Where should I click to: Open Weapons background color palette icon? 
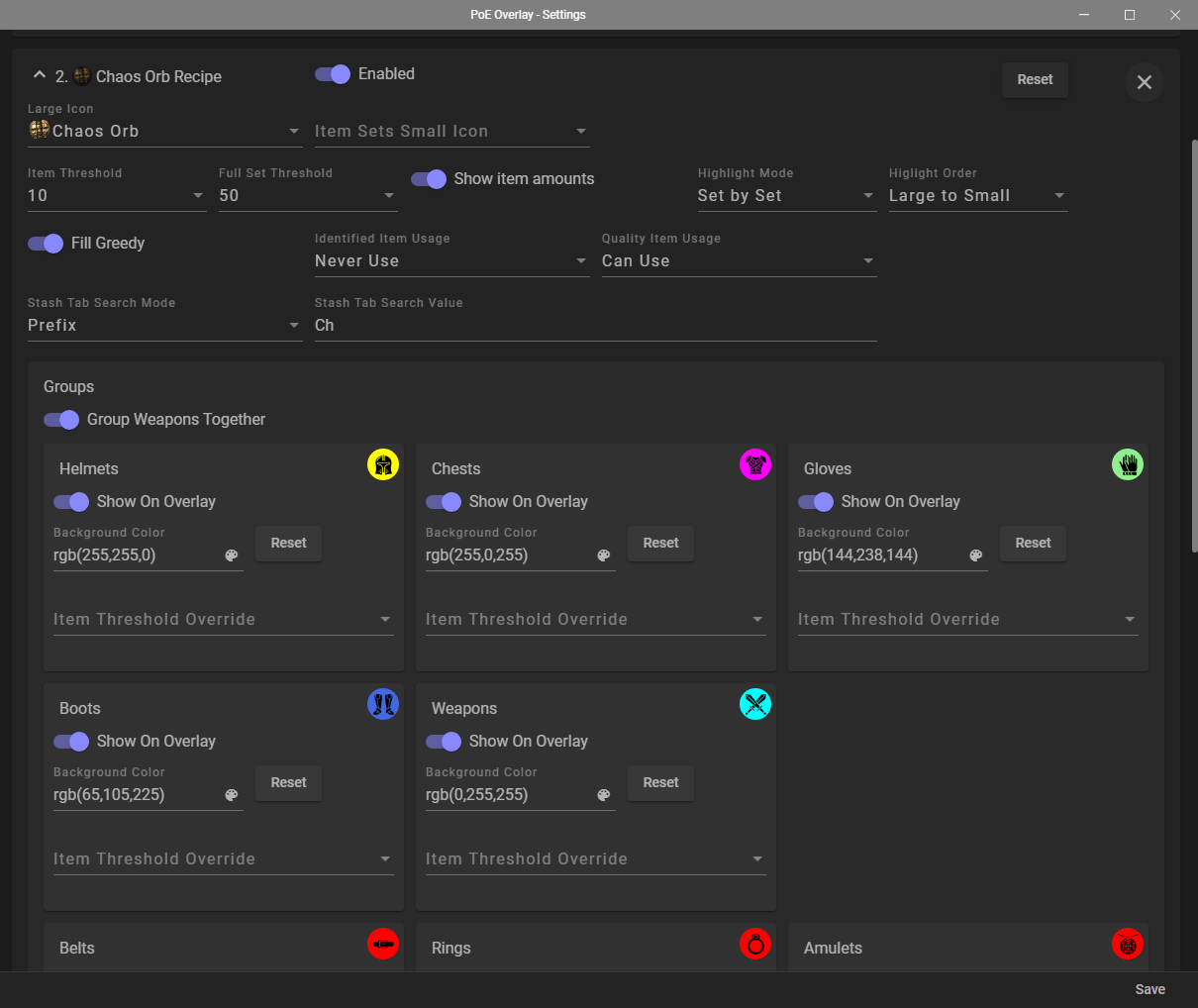(x=604, y=795)
